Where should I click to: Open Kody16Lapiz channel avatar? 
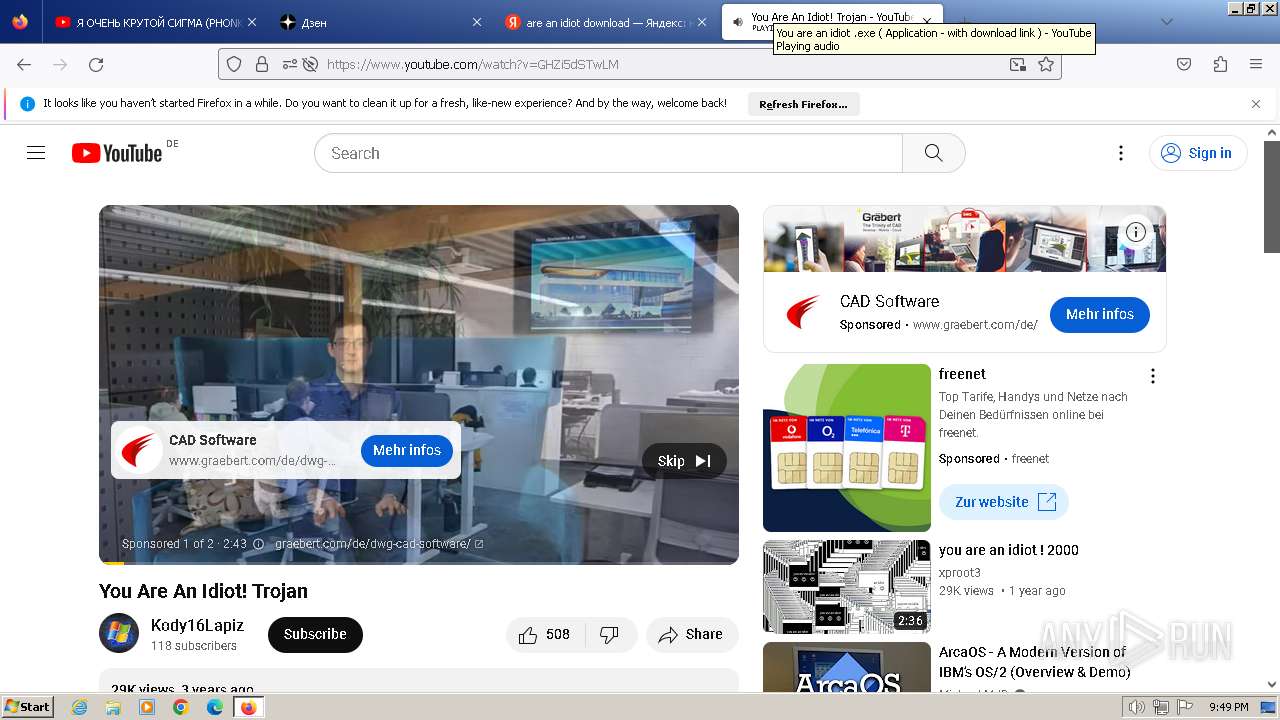point(119,633)
